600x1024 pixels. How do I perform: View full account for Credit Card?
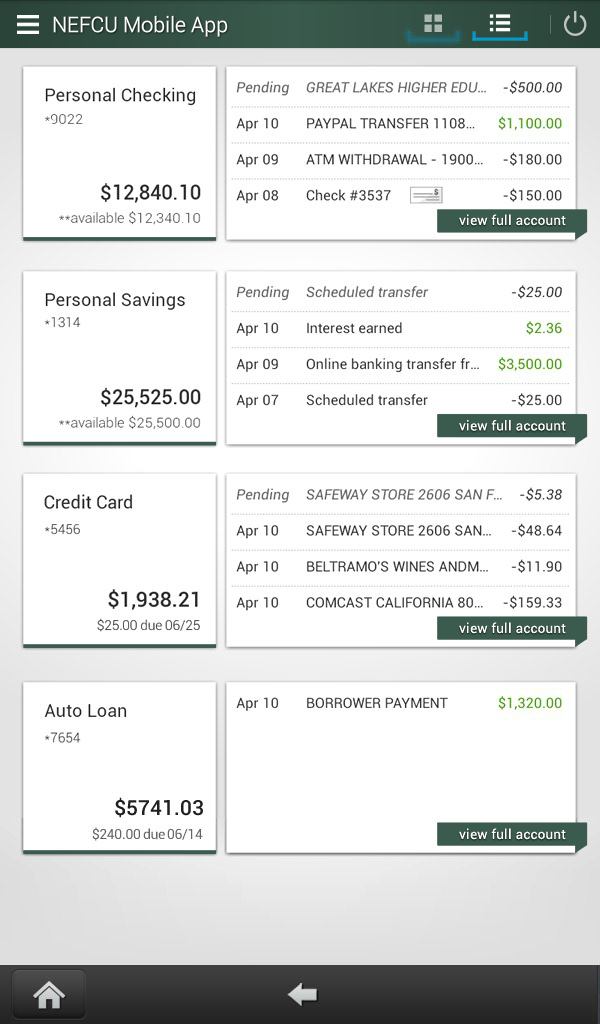point(512,628)
